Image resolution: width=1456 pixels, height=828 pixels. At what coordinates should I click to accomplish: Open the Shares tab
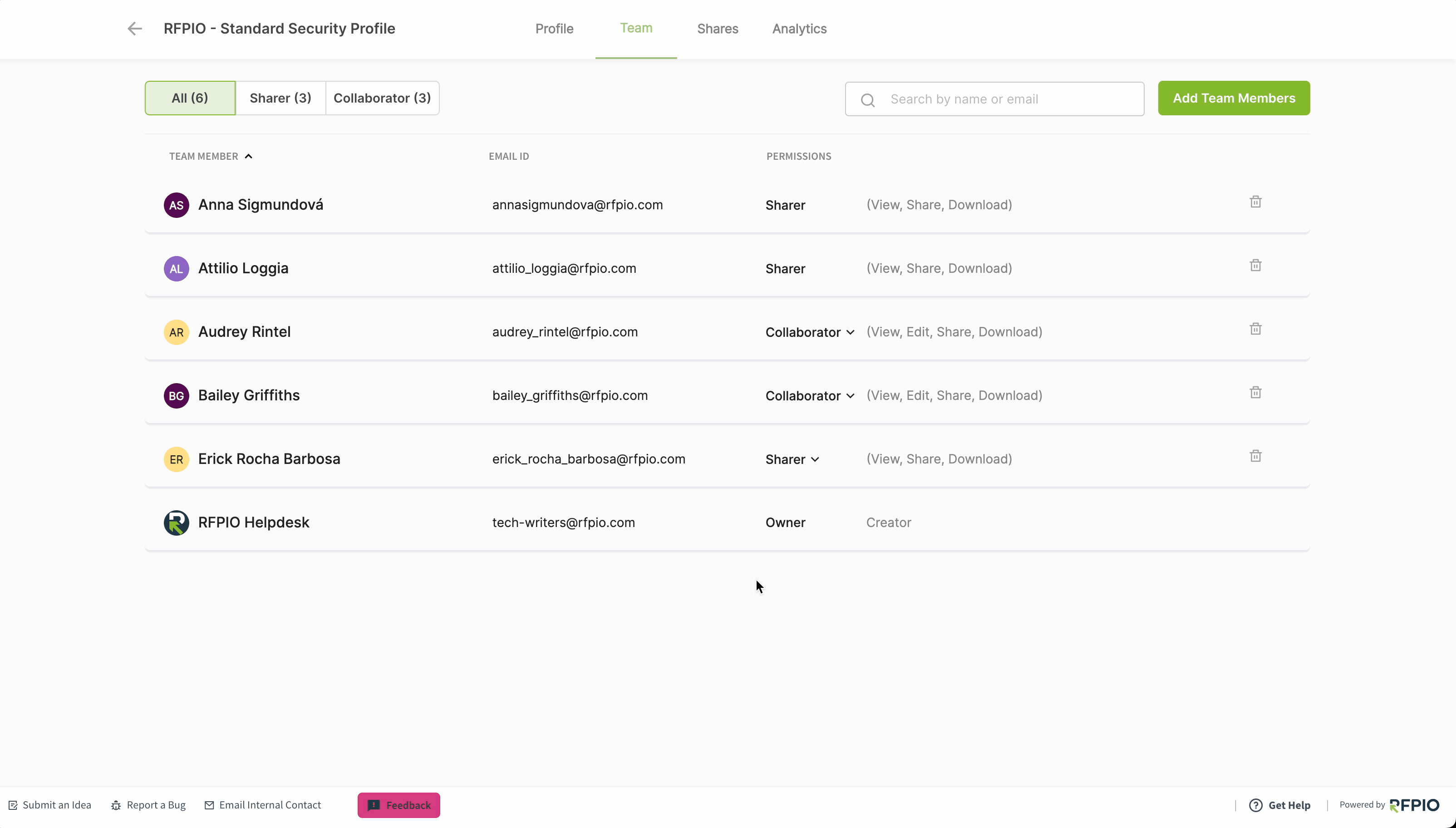718,29
